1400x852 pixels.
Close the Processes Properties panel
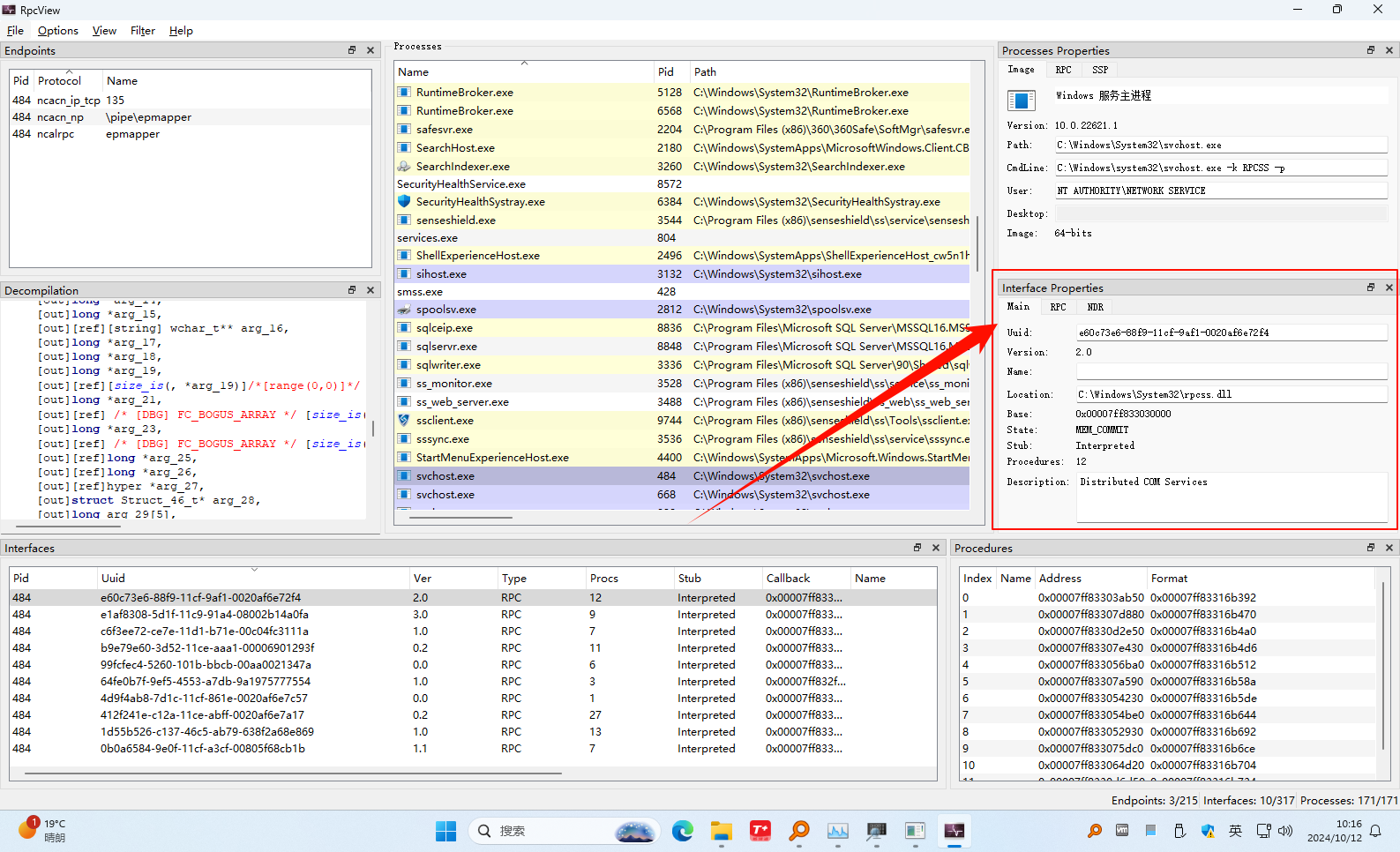1389,50
